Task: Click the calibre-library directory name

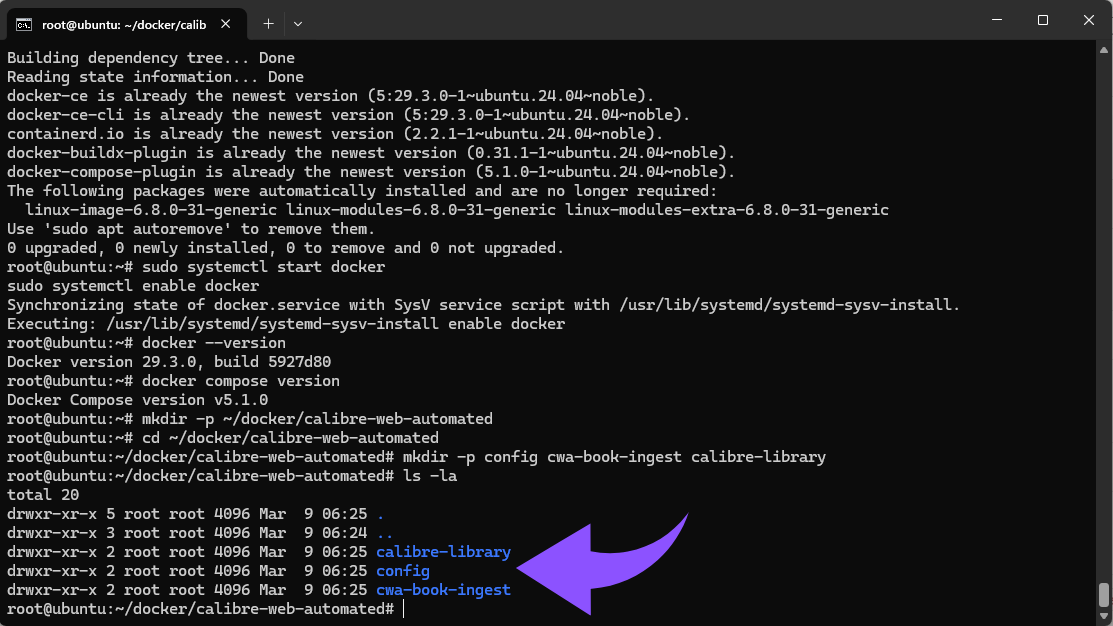Action: pos(443,552)
